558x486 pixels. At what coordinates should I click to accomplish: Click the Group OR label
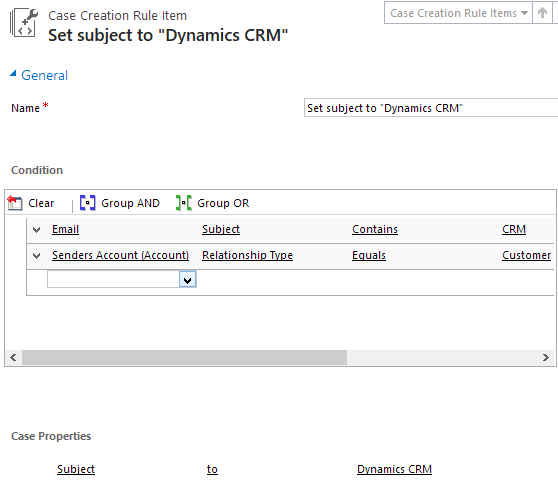[x=223, y=203]
